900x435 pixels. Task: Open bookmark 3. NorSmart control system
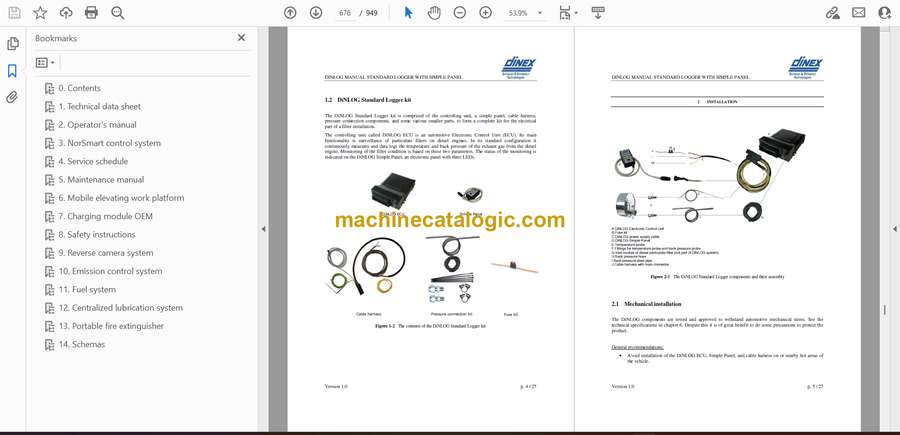click(x=110, y=143)
